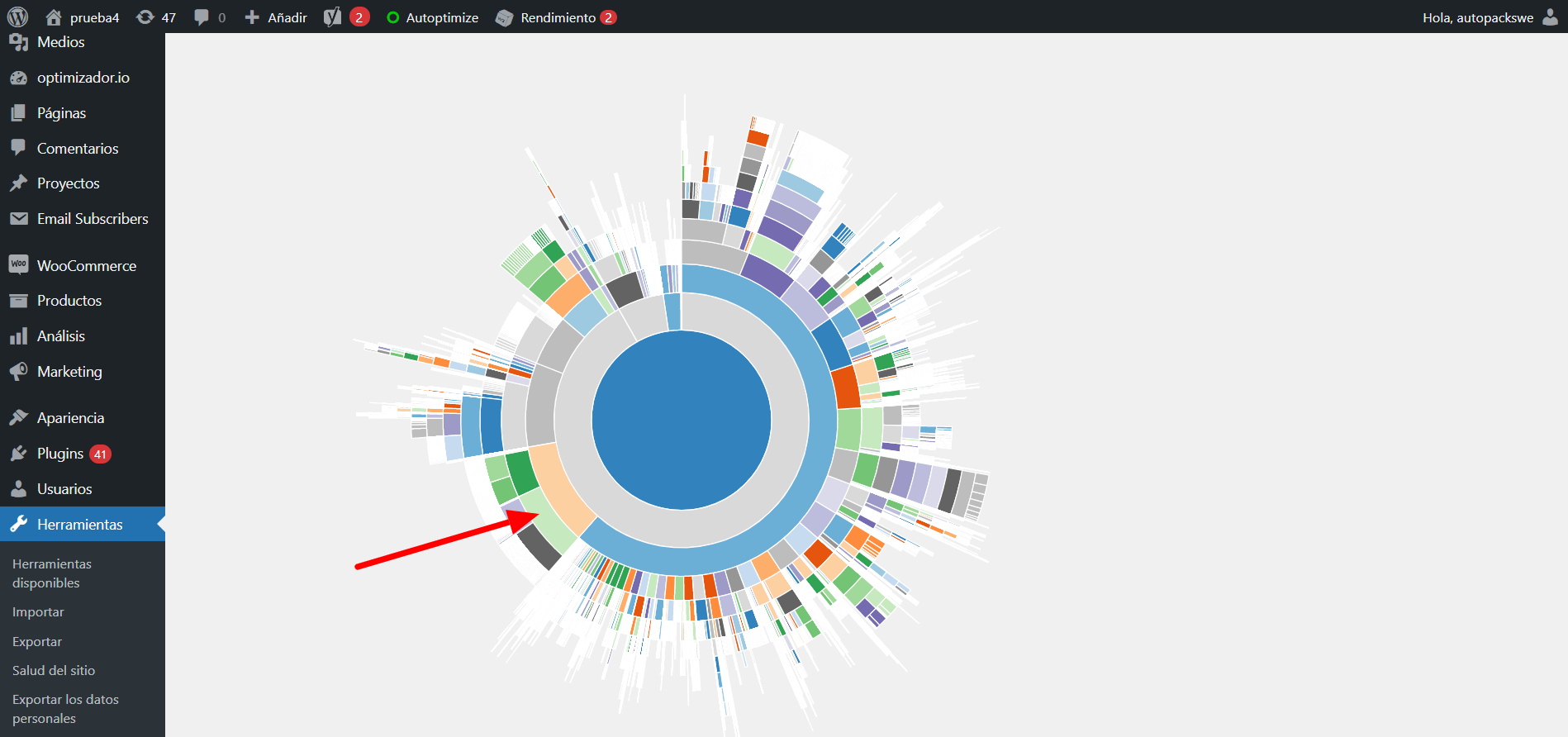Click the red 2 badge on Yoast
This screenshot has width=1568, height=737.
click(x=359, y=17)
